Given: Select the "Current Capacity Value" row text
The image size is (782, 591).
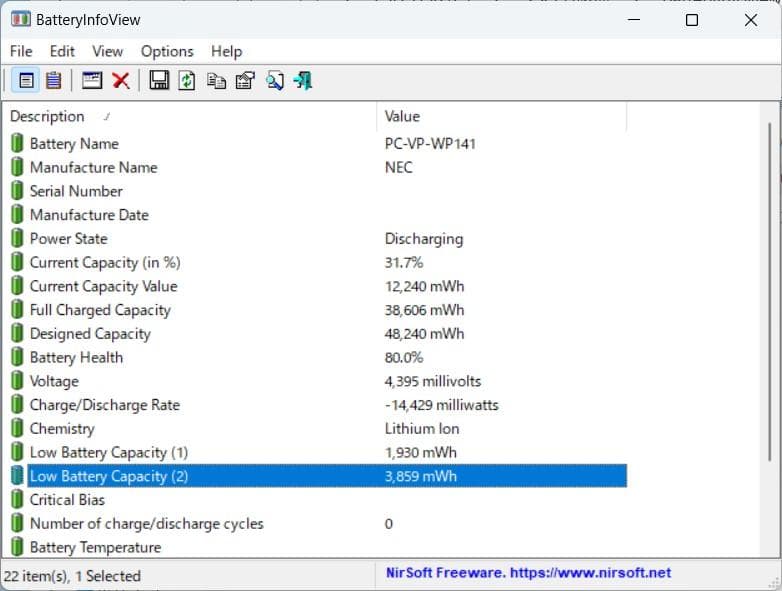Looking at the screenshot, I should (104, 286).
